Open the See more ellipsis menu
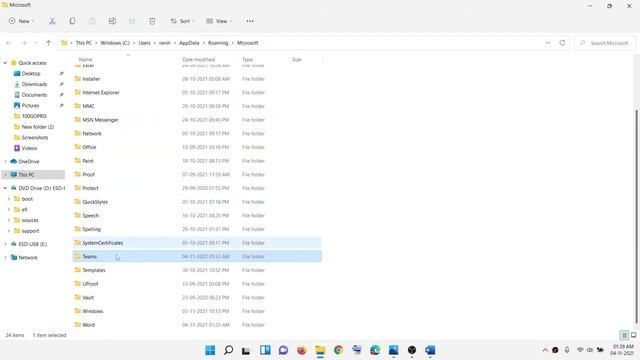The width and height of the screenshot is (640, 360). tap(250, 21)
